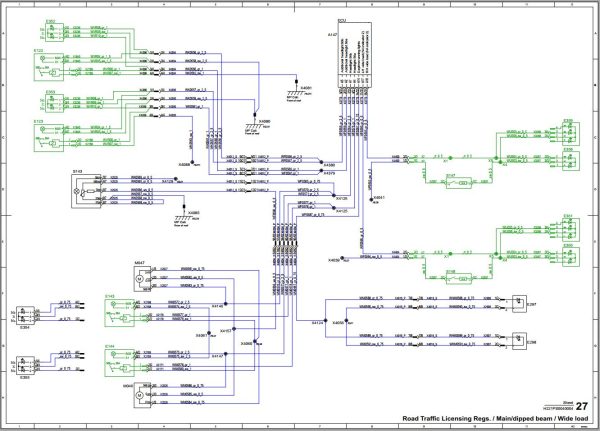600x431 pixels.
Task: Select the S148 relay switch symbol
Action: click(459, 279)
